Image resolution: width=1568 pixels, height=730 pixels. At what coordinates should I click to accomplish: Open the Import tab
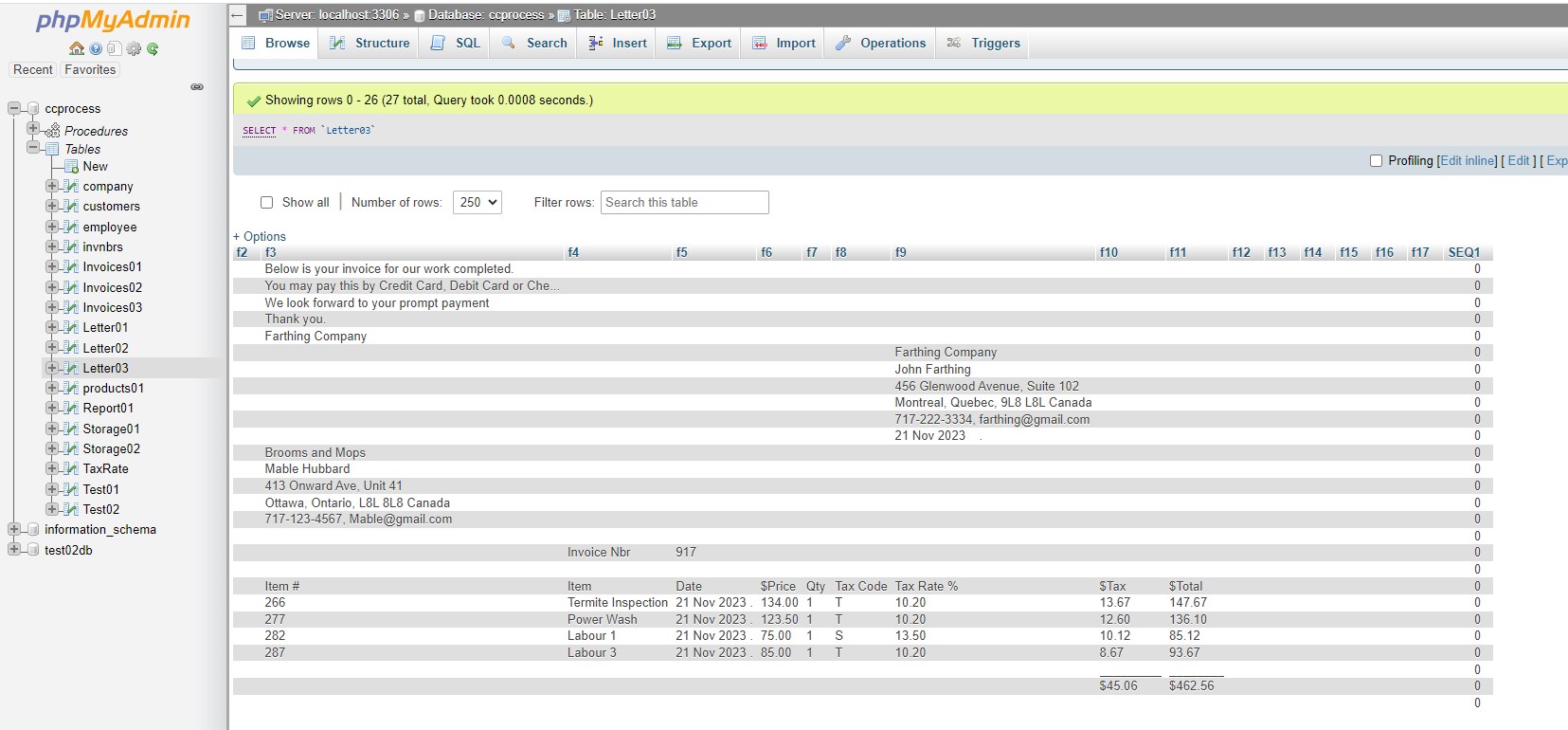click(784, 44)
